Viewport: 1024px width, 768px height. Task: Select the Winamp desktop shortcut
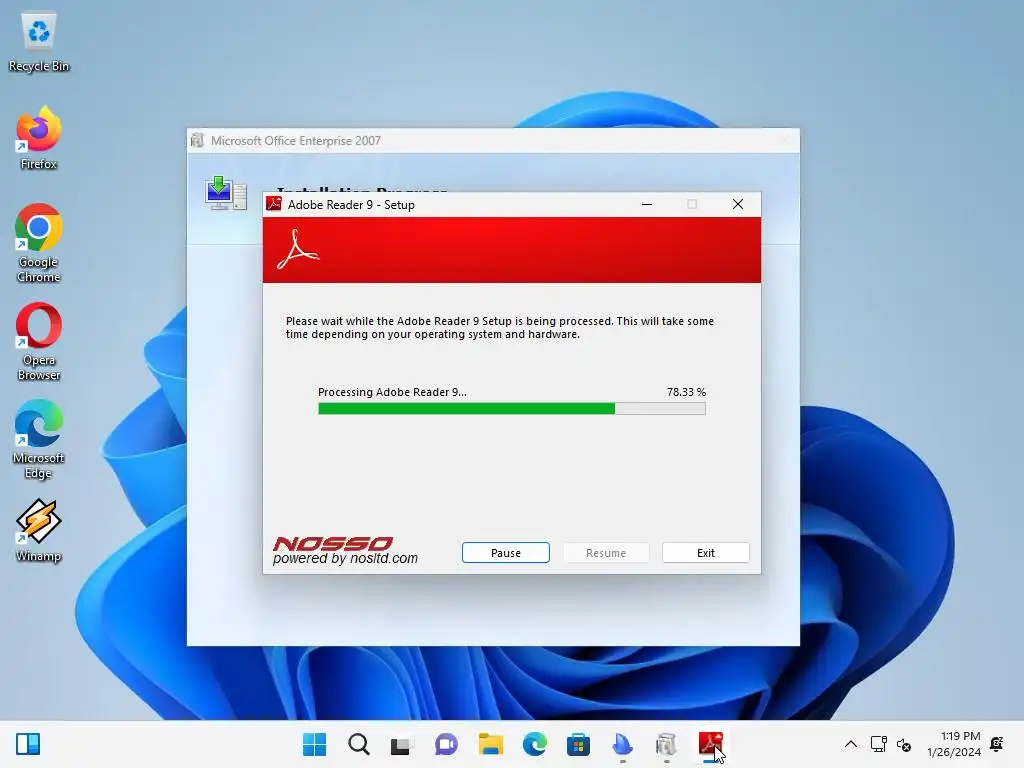coord(39,531)
